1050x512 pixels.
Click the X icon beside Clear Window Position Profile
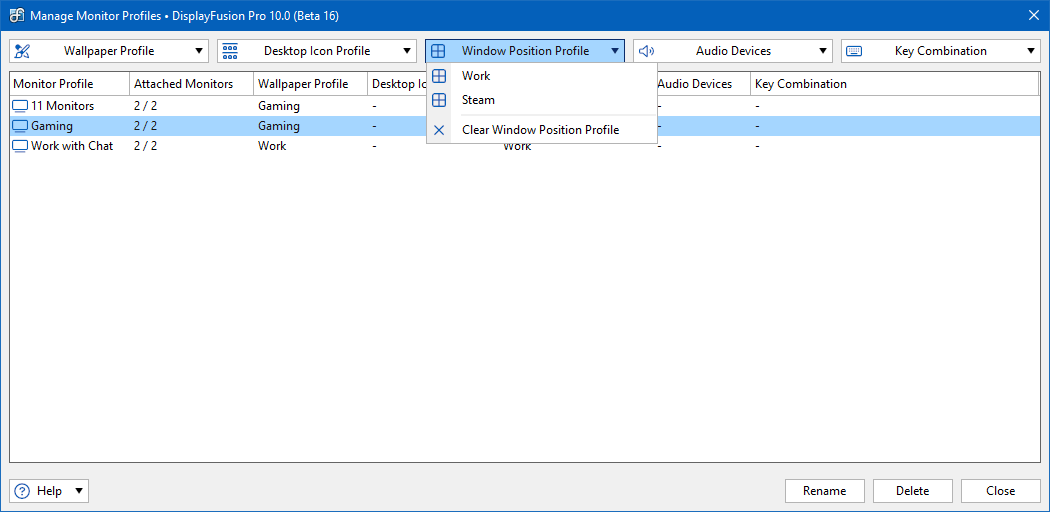(439, 130)
